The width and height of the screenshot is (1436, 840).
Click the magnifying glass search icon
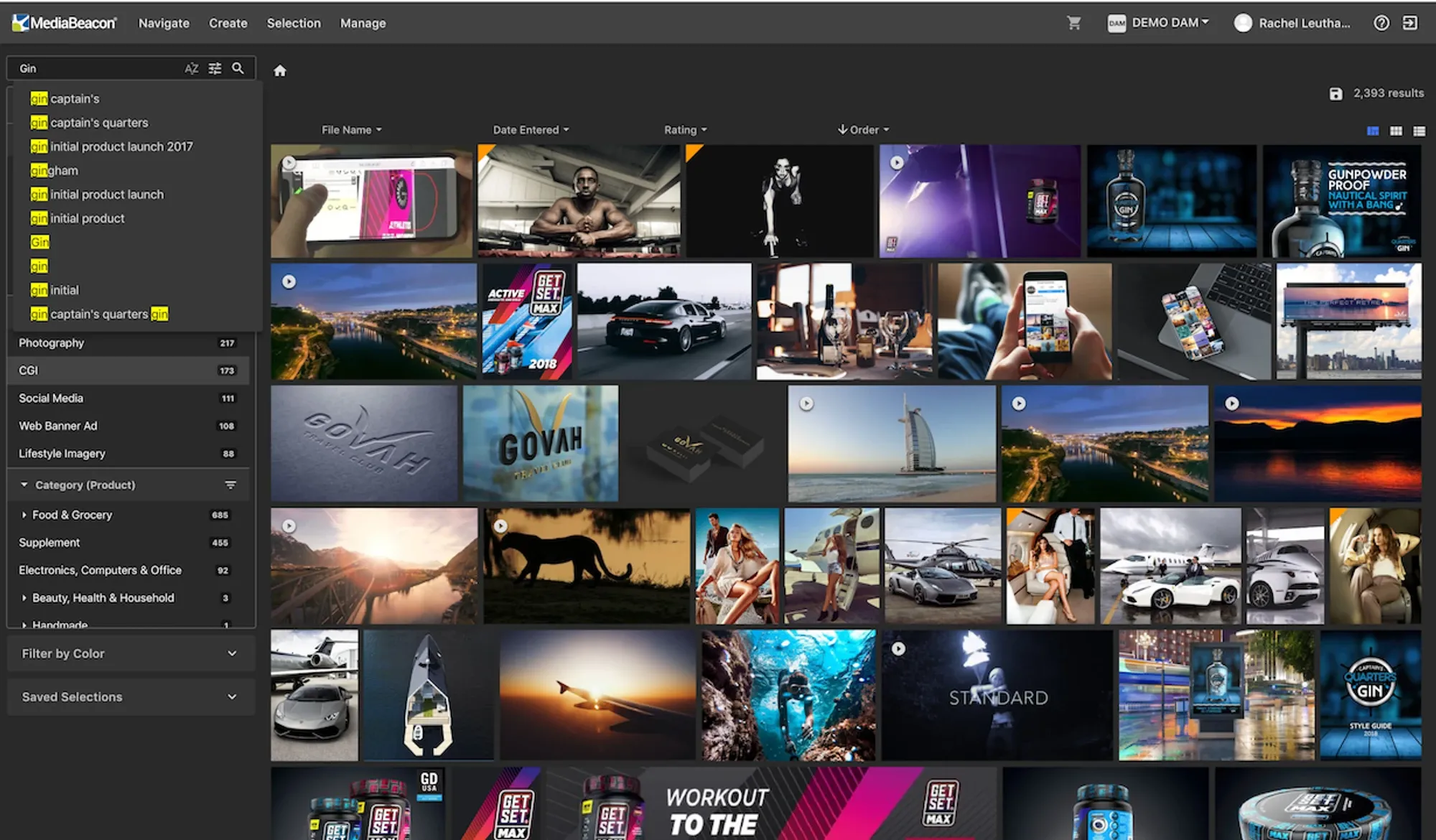pyautogui.click(x=238, y=68)
